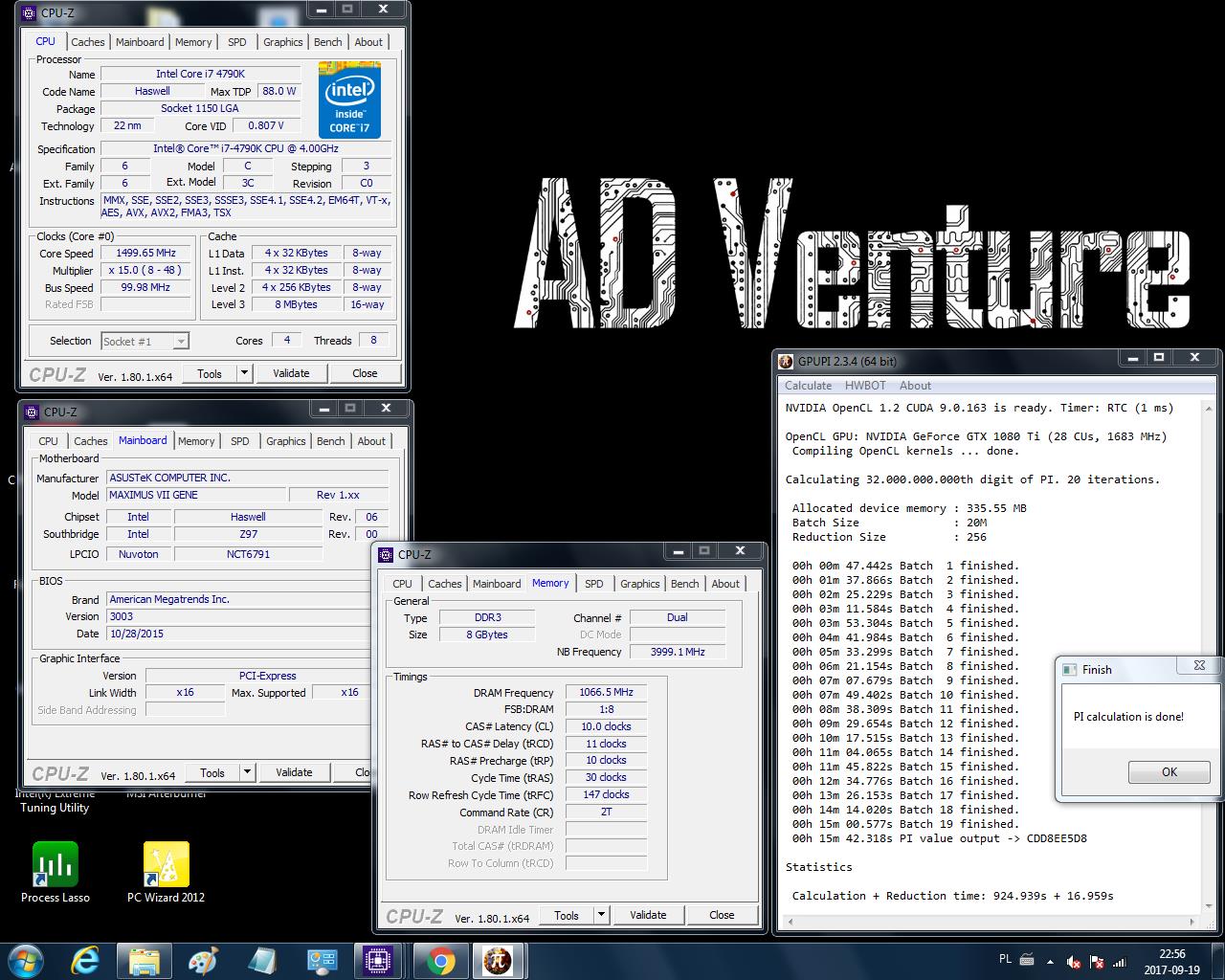
Task: Launch Internet Explorer from the taskbar
Action: tap(85, 961)
